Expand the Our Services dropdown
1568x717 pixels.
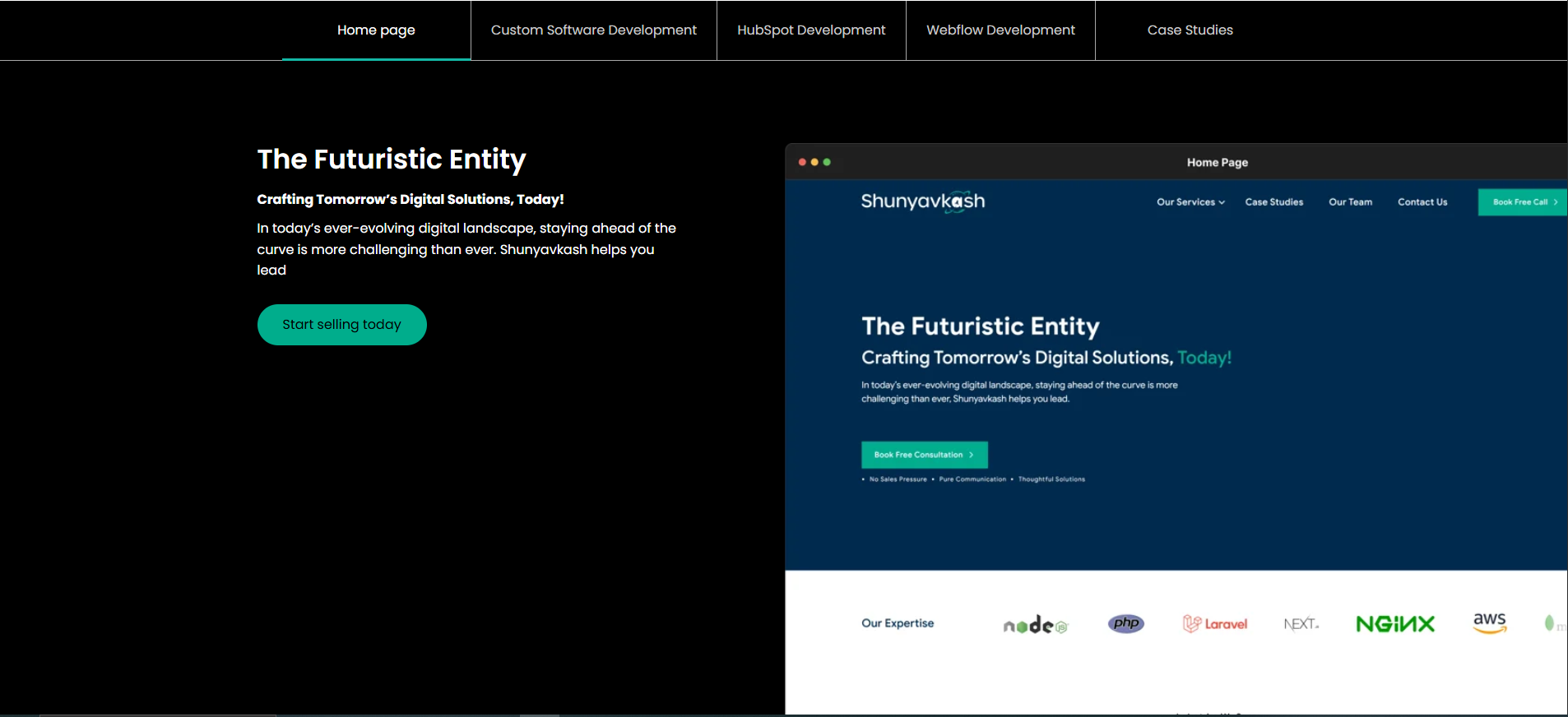1190,202
